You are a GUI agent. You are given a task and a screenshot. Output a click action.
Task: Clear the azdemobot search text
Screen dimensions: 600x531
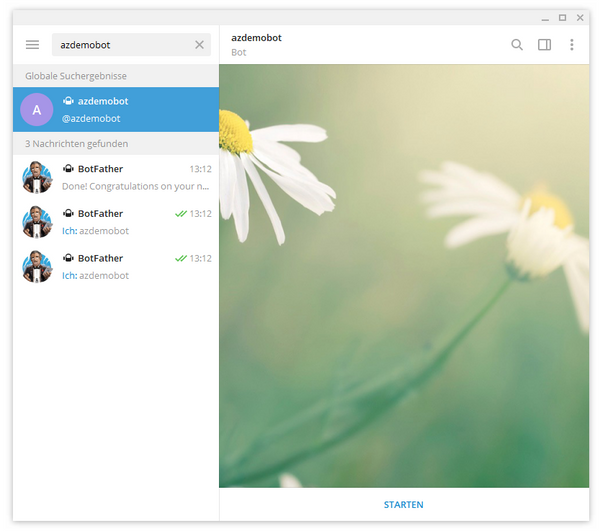199,45
